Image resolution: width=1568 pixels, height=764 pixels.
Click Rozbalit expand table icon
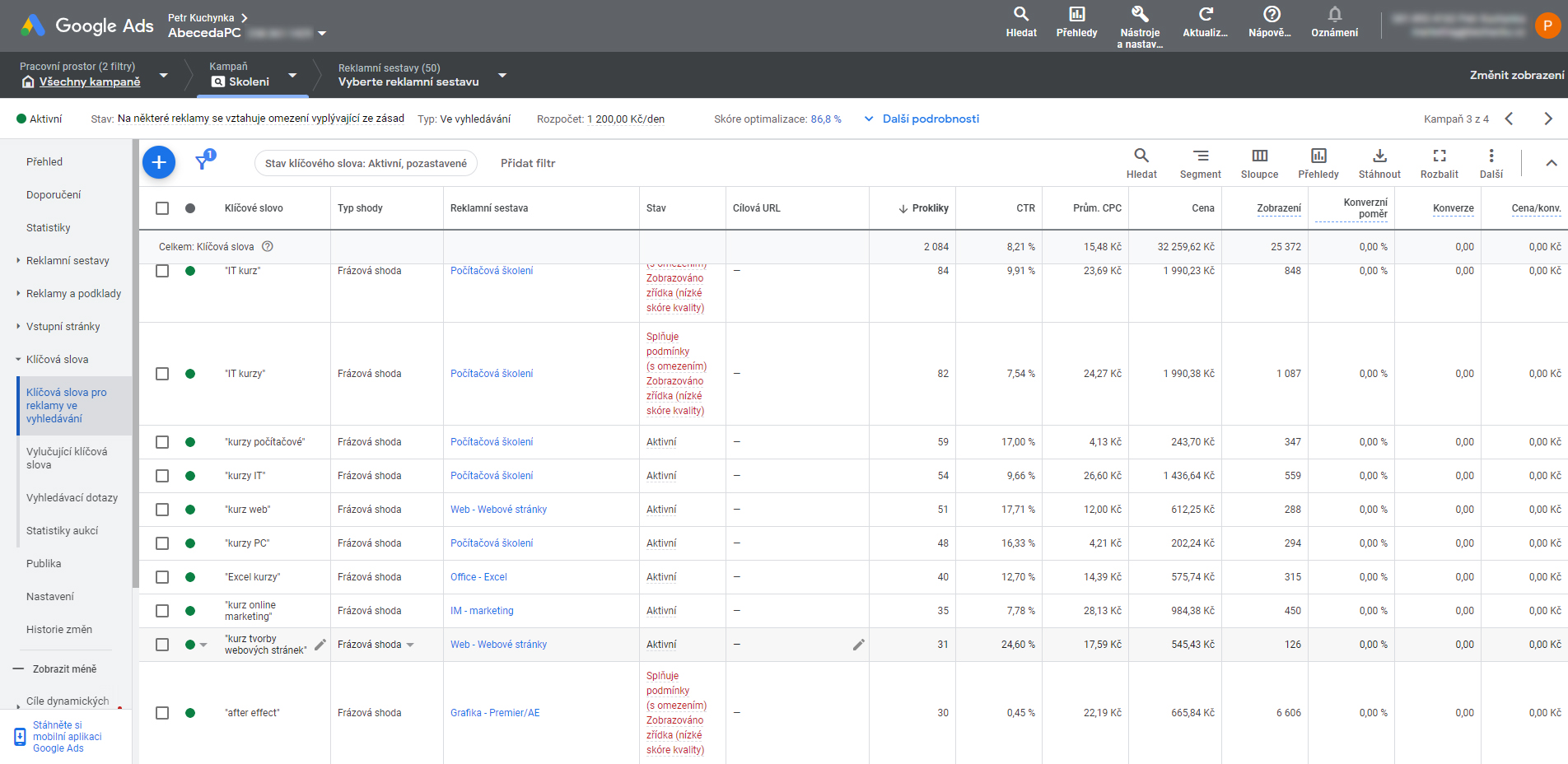tap(1440, 156)
